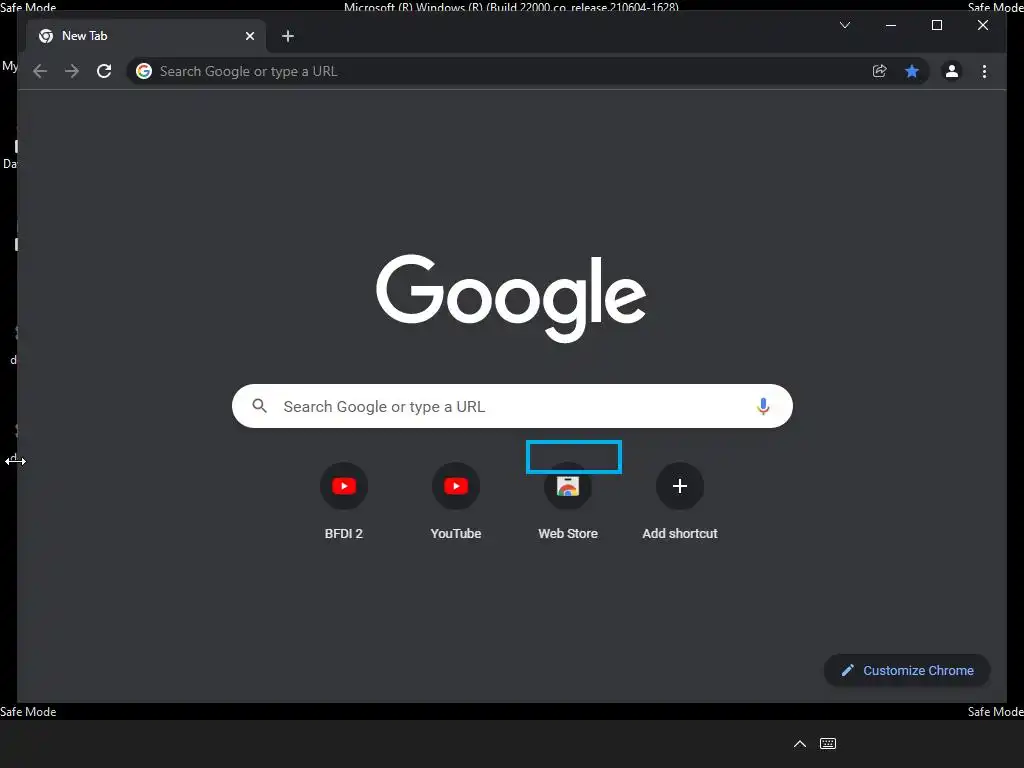Screen dimensions: 1024x768
Task: Show hidden icons in system tray
Action: (x=800, y=744)
